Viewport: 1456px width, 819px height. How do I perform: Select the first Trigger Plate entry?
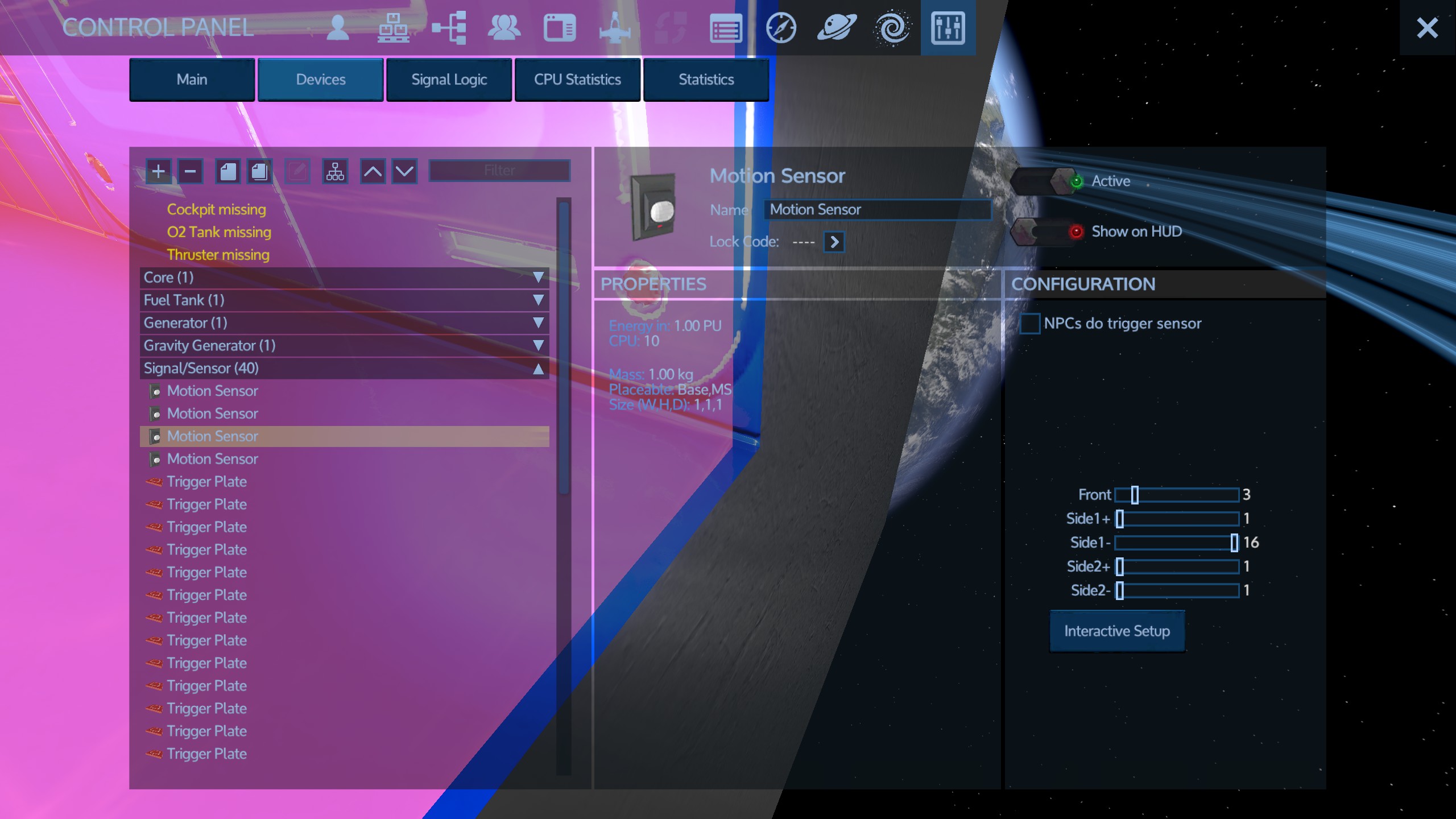pos(345,482)
